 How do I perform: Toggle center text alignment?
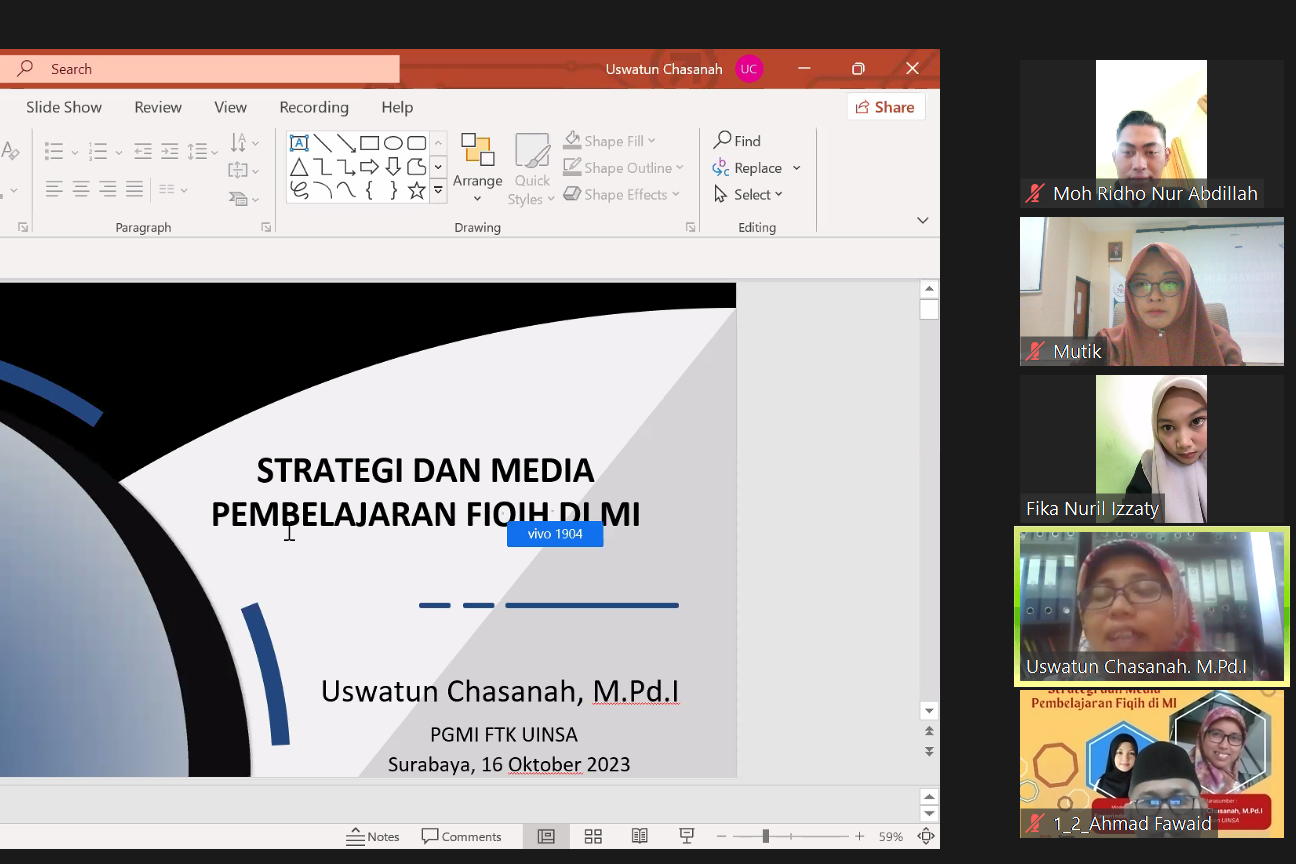(x=80, y=188)
